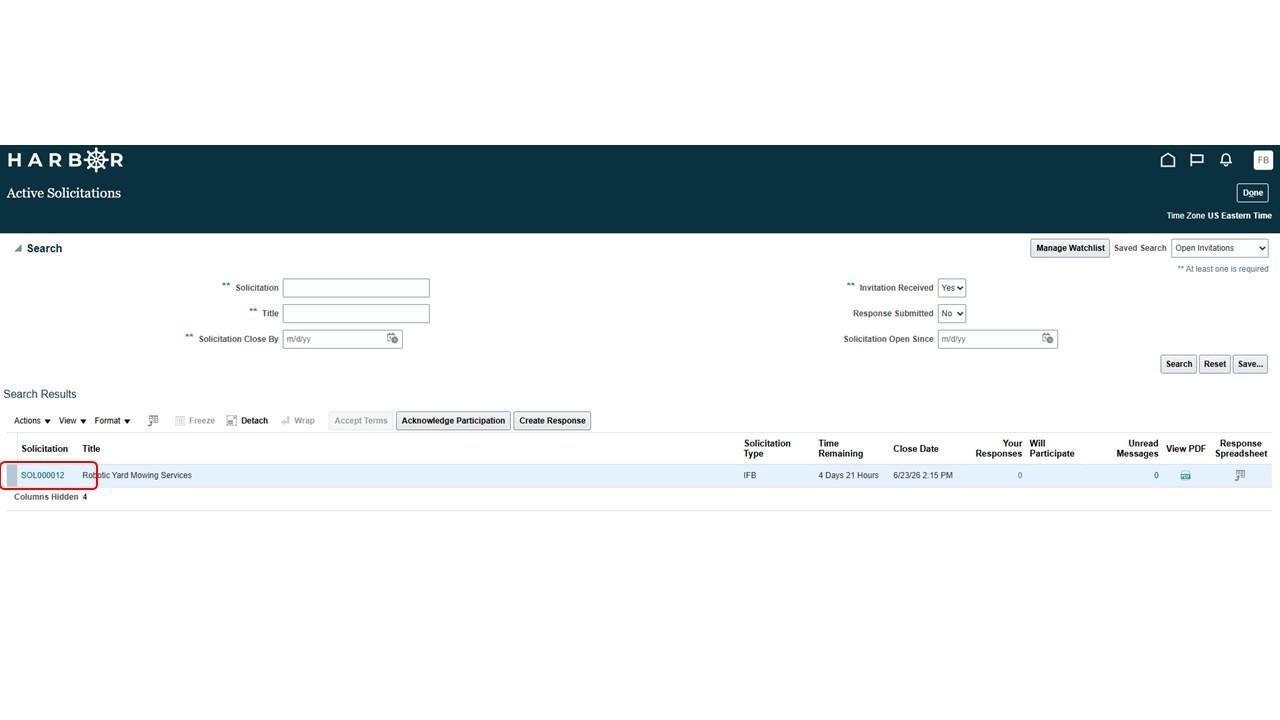Click in the Title input field
1280x720 pixels.
pyautogui.click(x=356, y=314)
